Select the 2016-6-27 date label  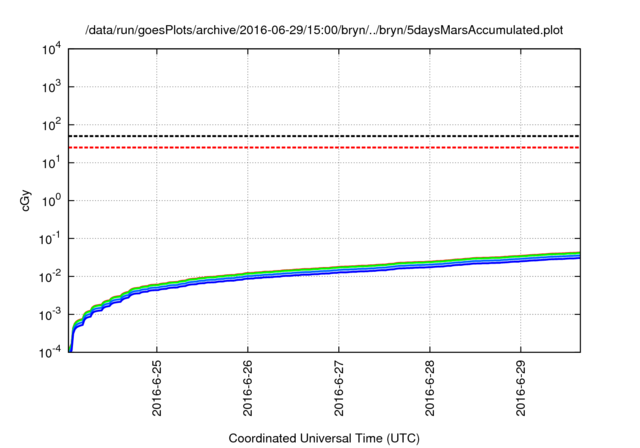click(339, 388)
